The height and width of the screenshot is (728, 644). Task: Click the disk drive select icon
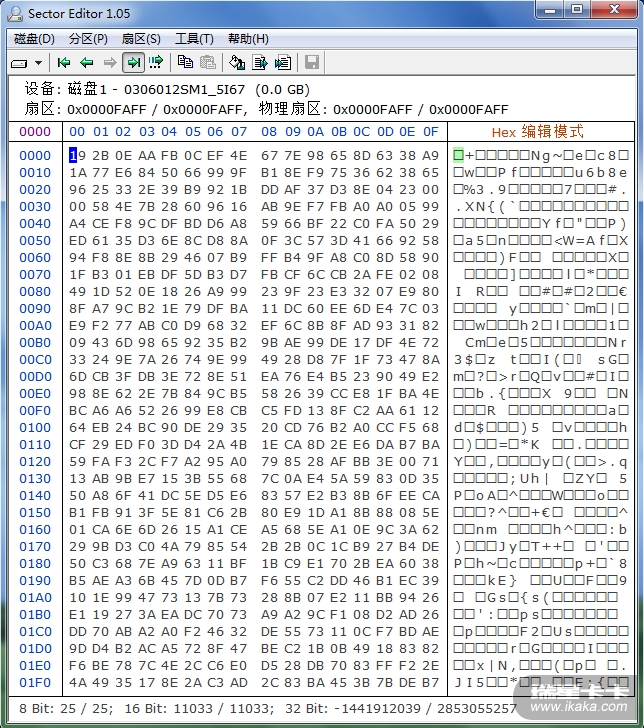tap(19, 63)
